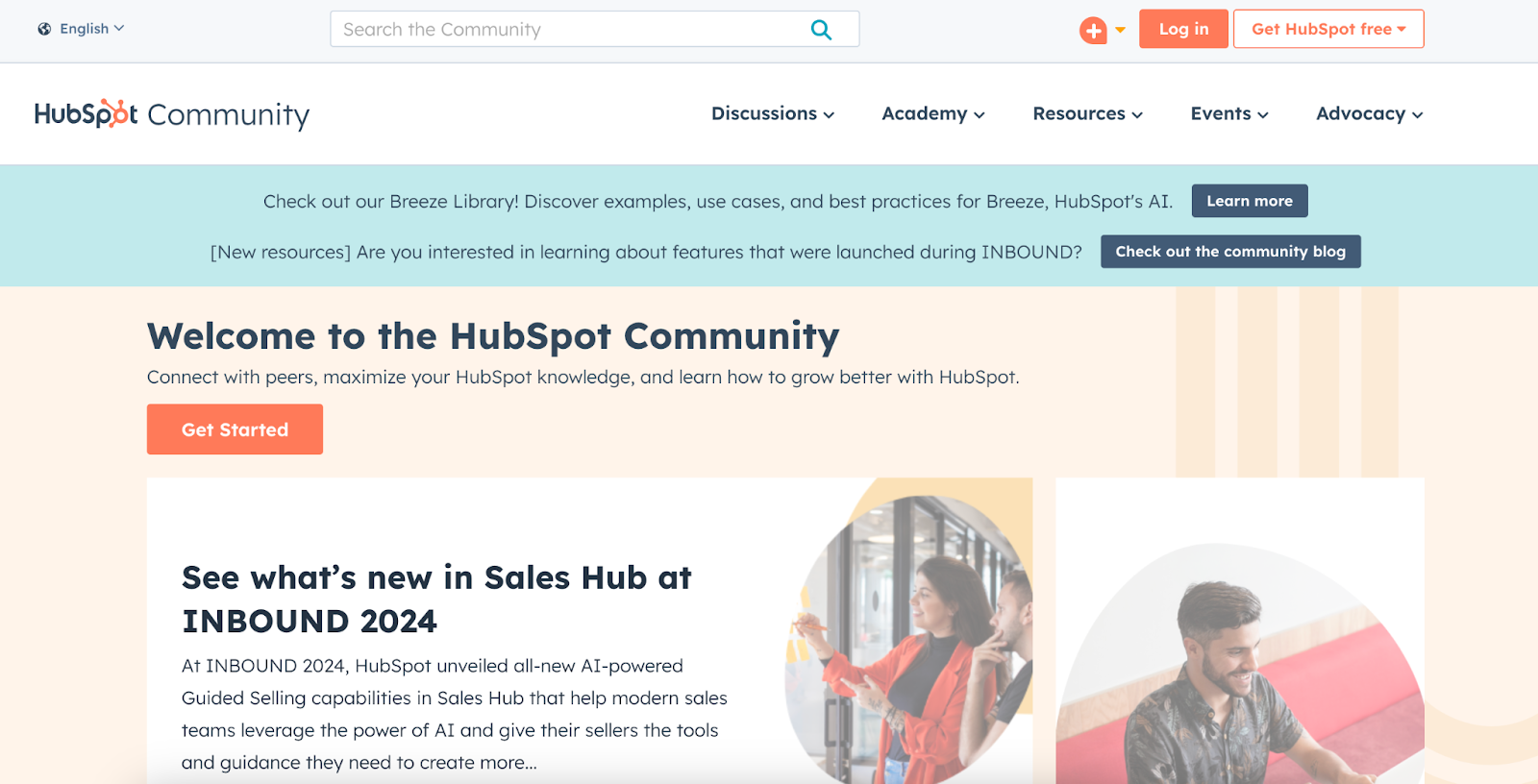Click the Learn more button

(1250, 201)
